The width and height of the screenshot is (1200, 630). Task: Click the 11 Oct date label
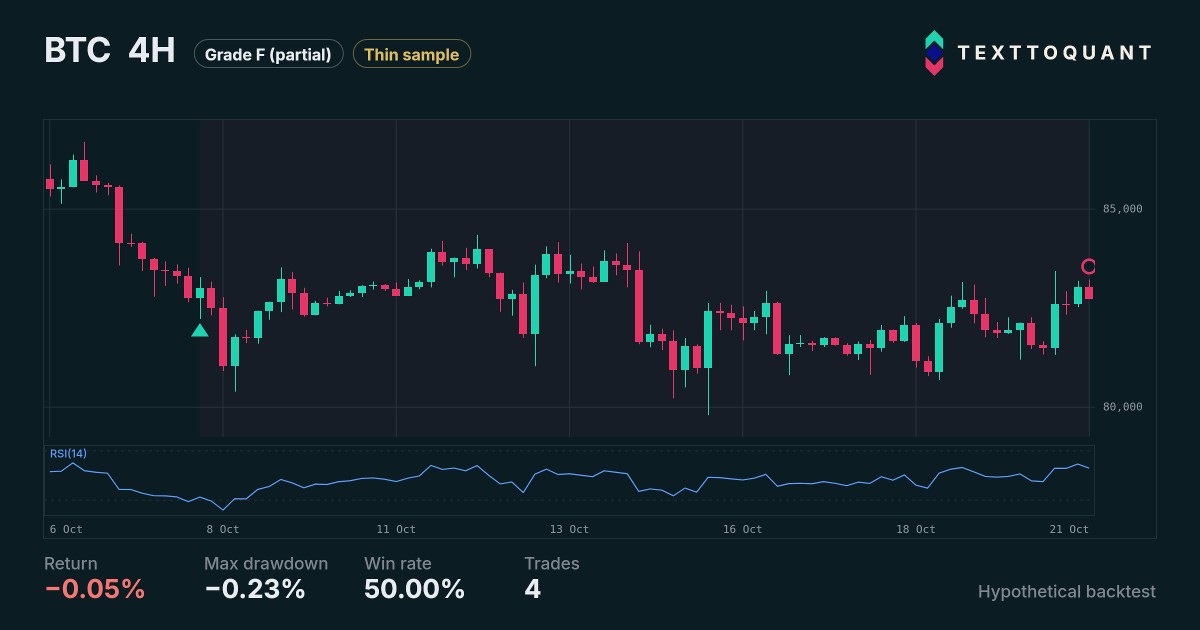[396, 529]
